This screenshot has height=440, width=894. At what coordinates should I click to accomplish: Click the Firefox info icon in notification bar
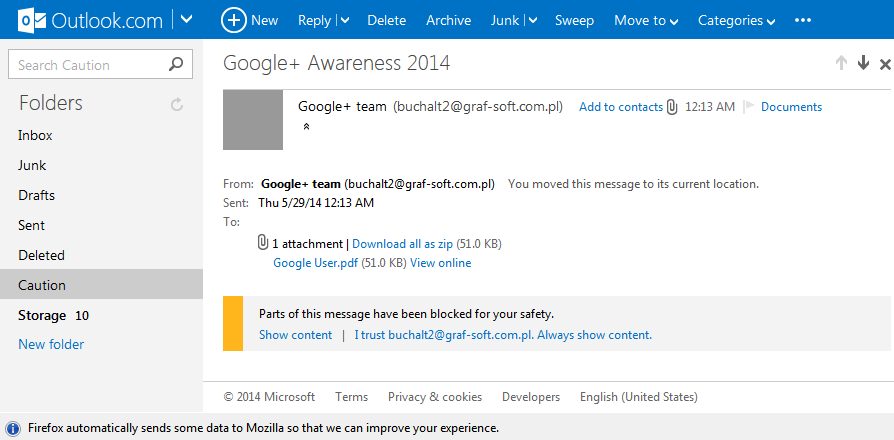pos(13,428)
